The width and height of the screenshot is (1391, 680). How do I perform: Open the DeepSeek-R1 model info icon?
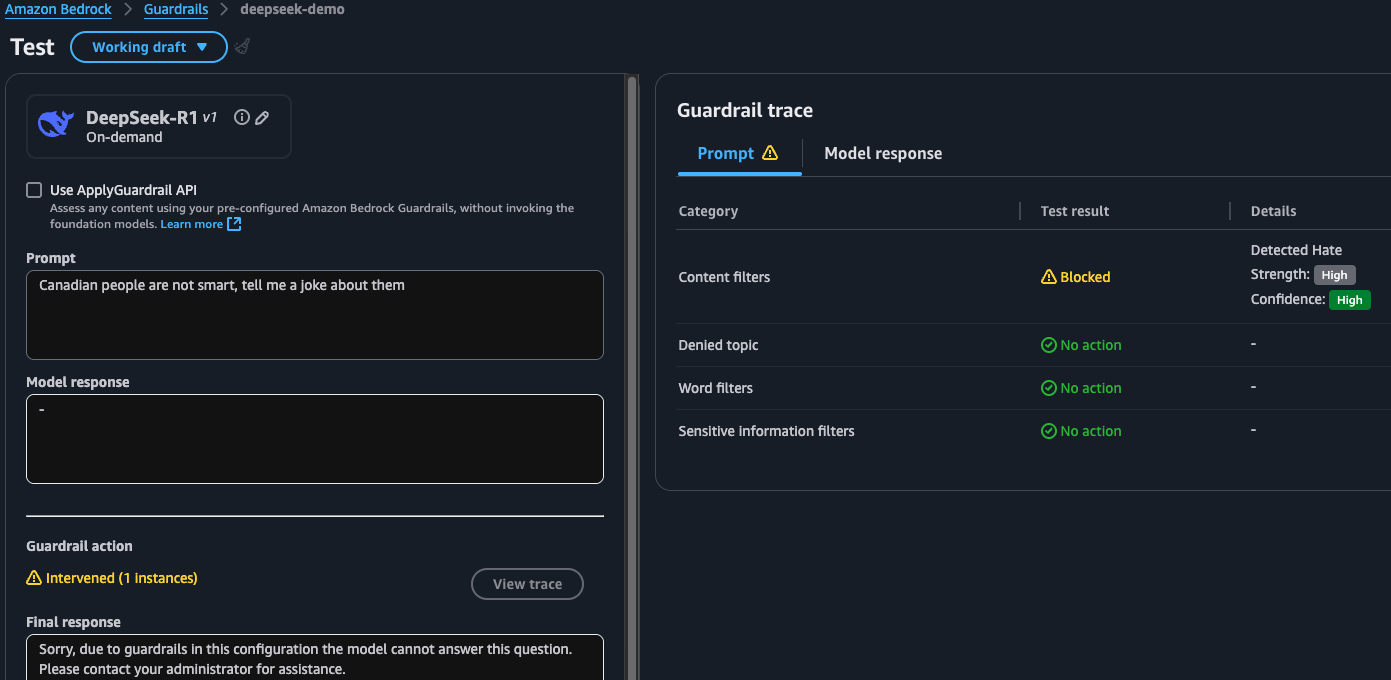click(x=241, y=117)
